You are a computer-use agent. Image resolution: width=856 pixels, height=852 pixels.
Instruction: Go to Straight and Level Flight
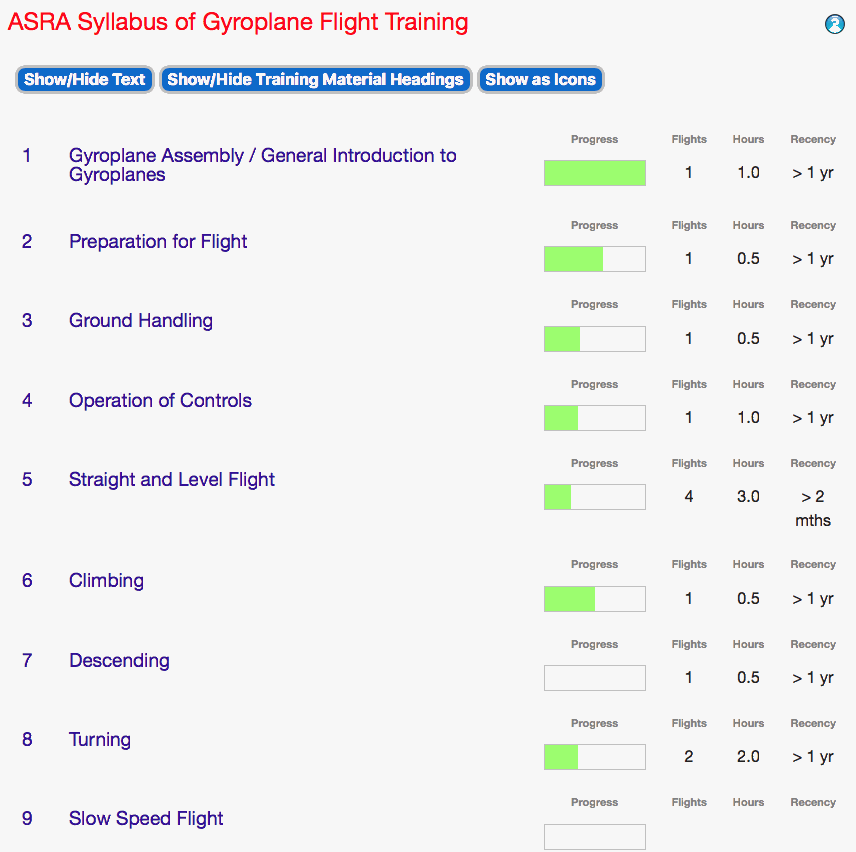click(x=172, y=480)
